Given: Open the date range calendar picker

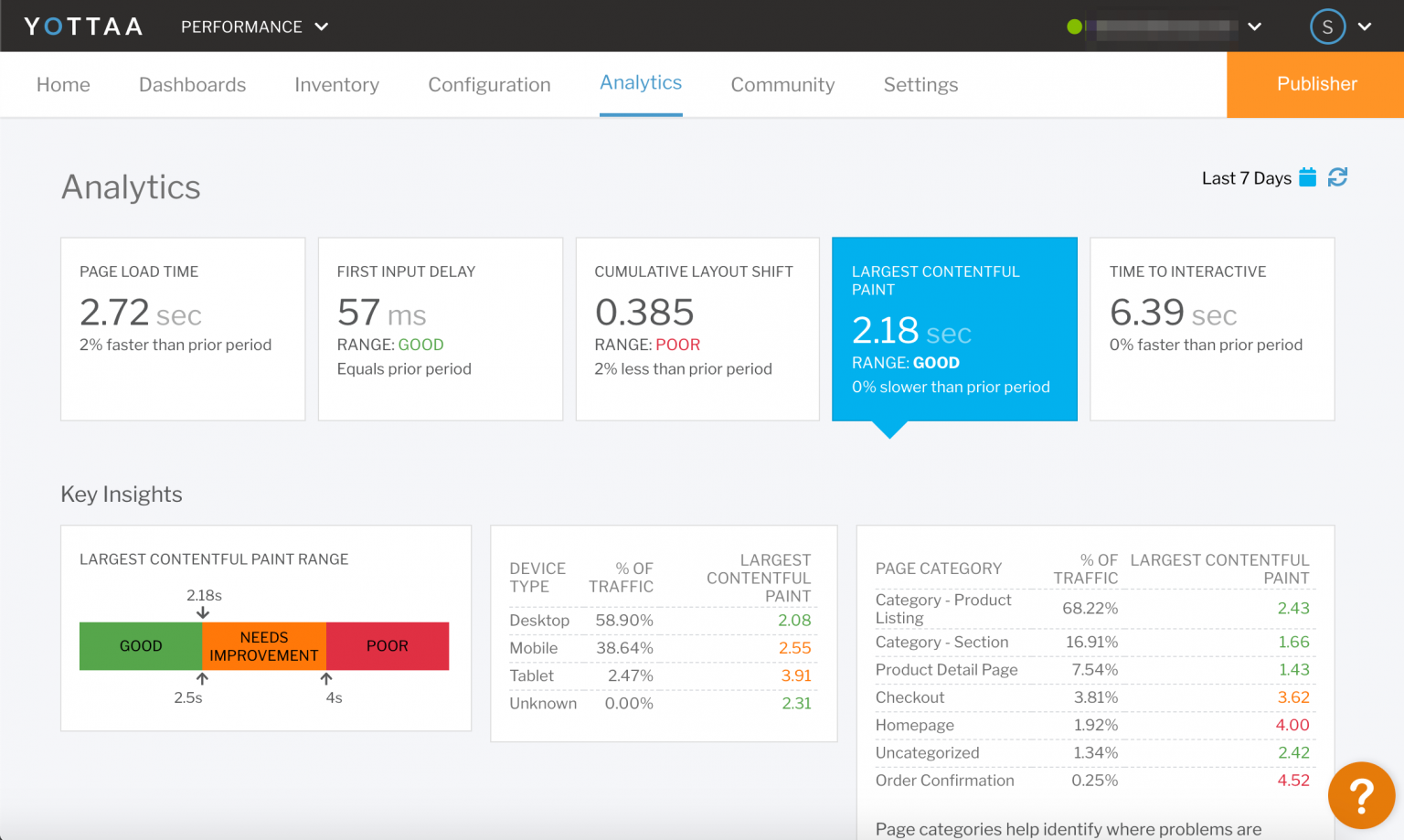Looking at the screenshot, I should tap(1309, 177).
